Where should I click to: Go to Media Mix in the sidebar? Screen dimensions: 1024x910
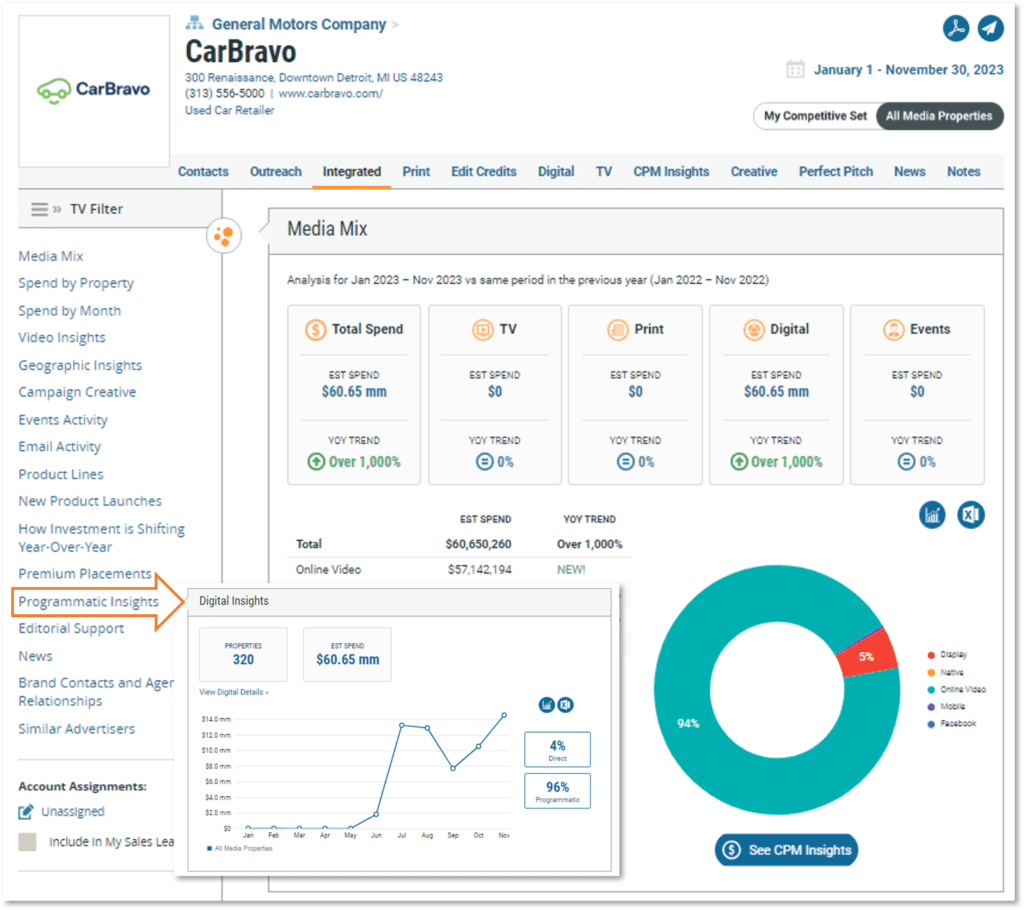[51, 256]
